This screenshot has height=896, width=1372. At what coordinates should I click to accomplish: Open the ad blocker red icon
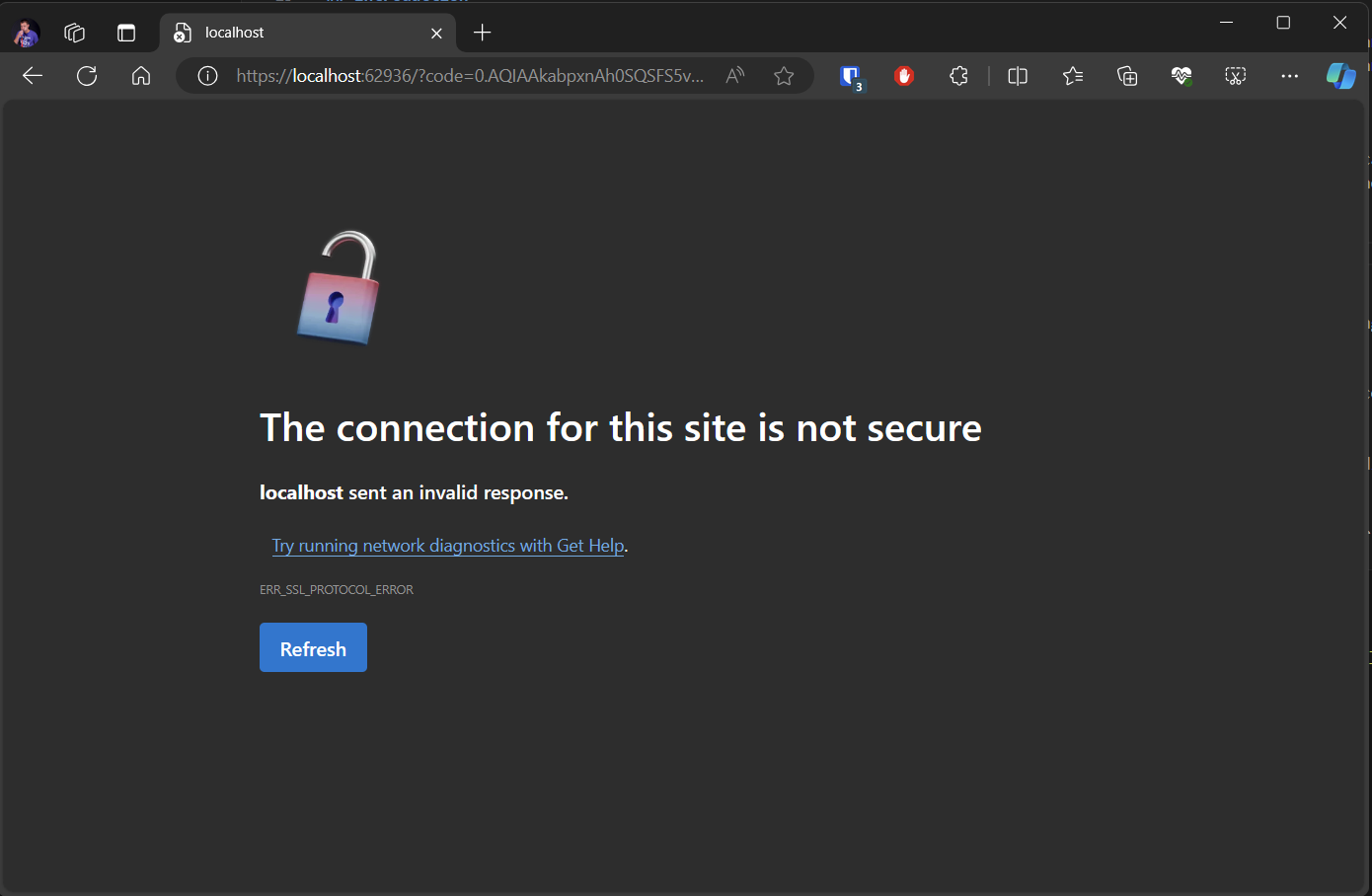tap(903, 75)
